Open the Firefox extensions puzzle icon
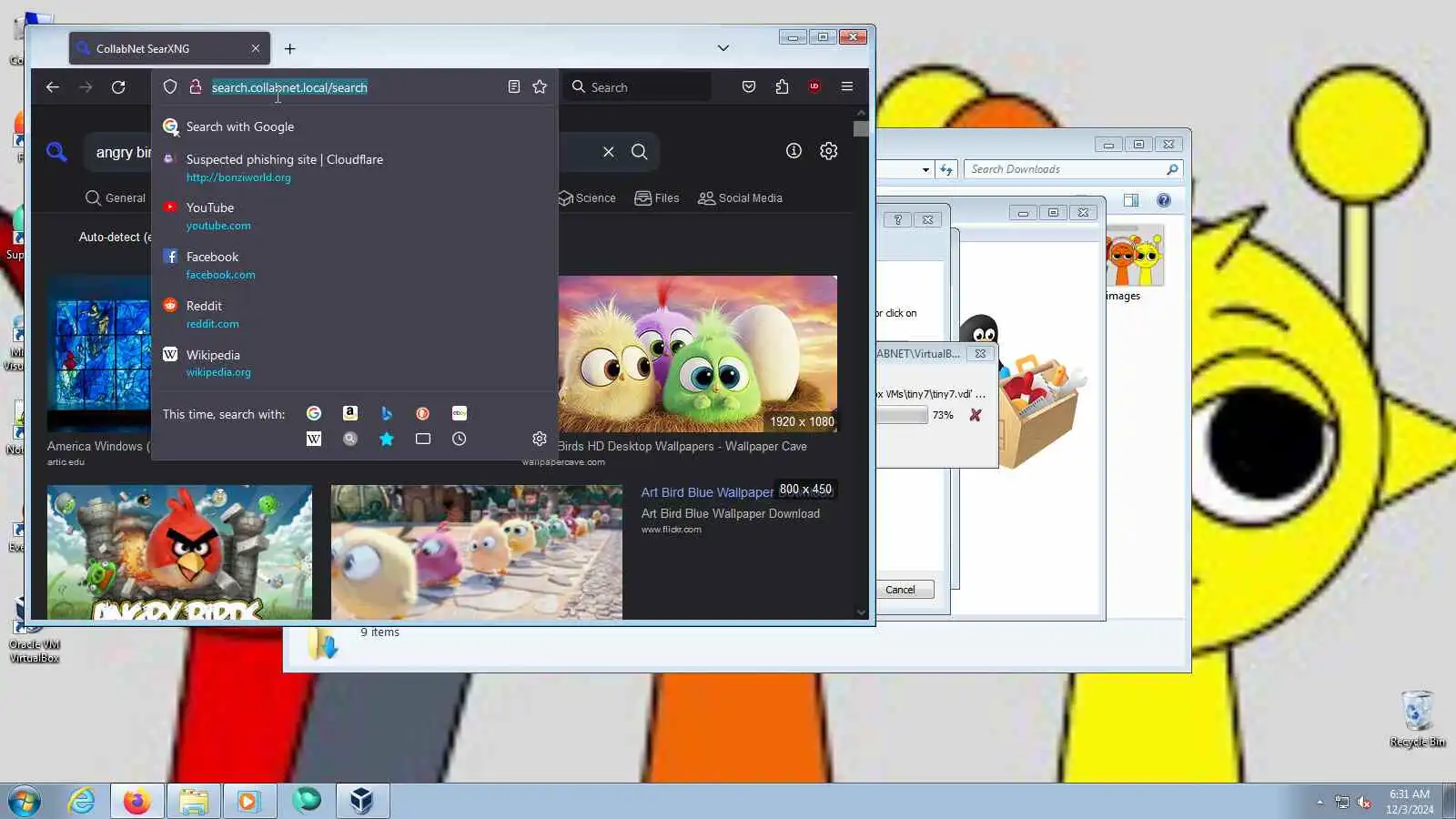This screenshot has height=819, width=1456. click(x=782, y=86)
